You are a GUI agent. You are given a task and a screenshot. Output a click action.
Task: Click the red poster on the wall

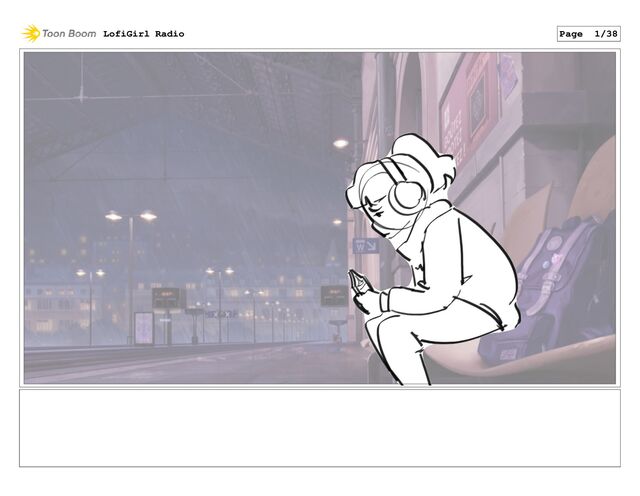468,110
